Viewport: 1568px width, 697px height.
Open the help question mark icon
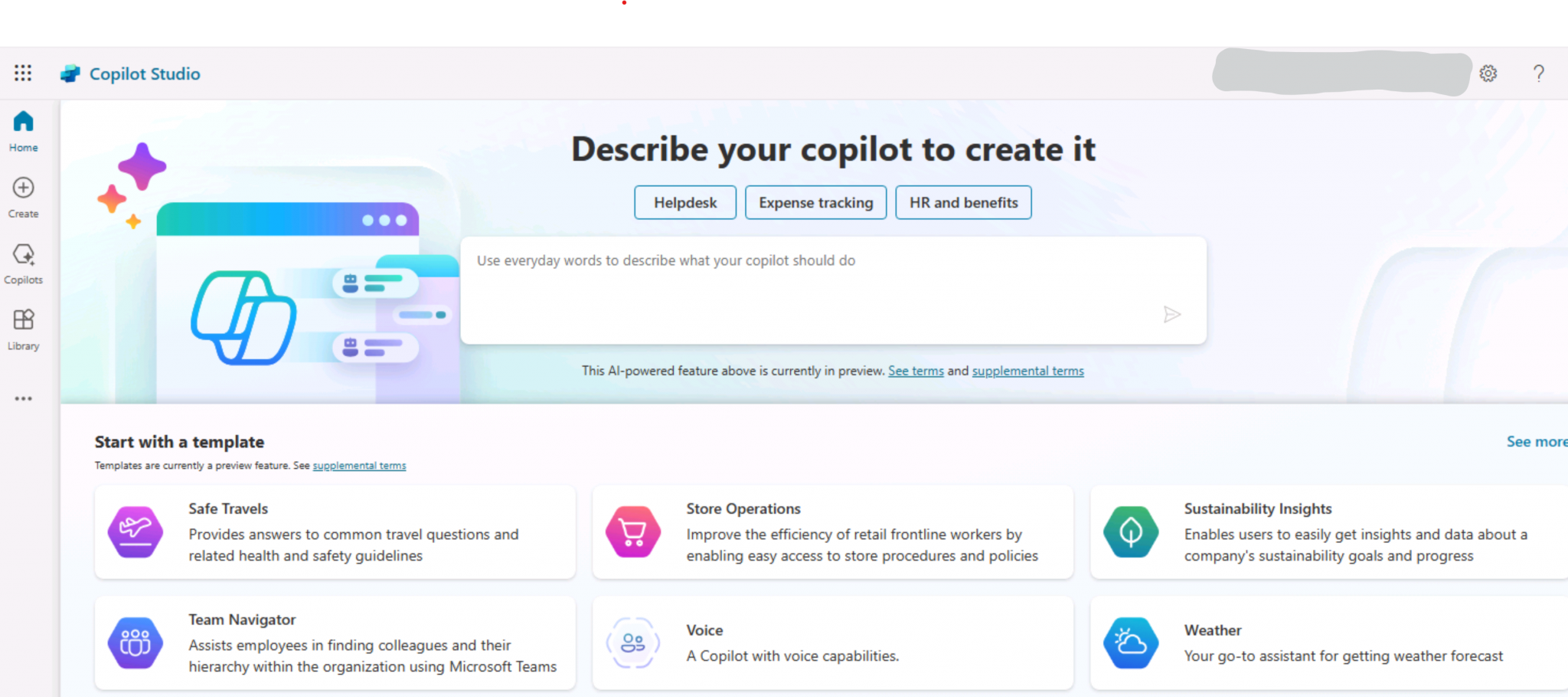click(x=1538, y=74)
